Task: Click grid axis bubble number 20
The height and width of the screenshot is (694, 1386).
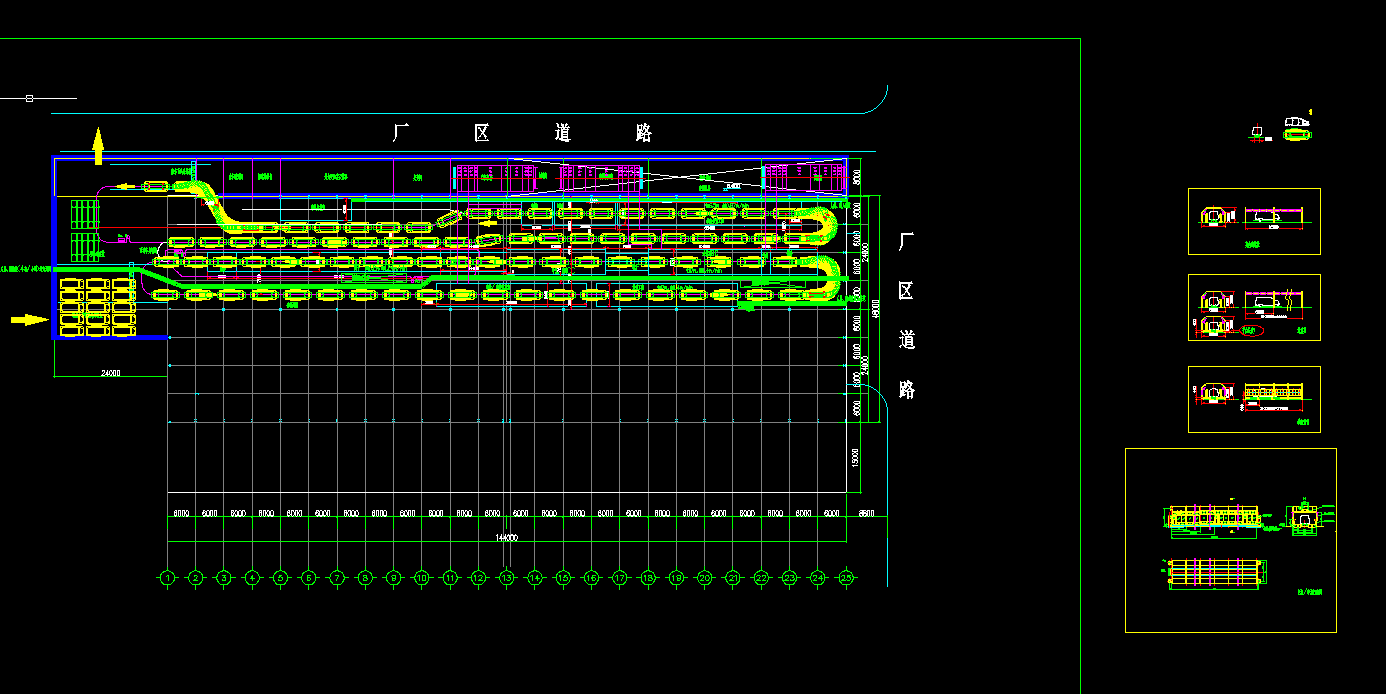Action: coord(705,578)
